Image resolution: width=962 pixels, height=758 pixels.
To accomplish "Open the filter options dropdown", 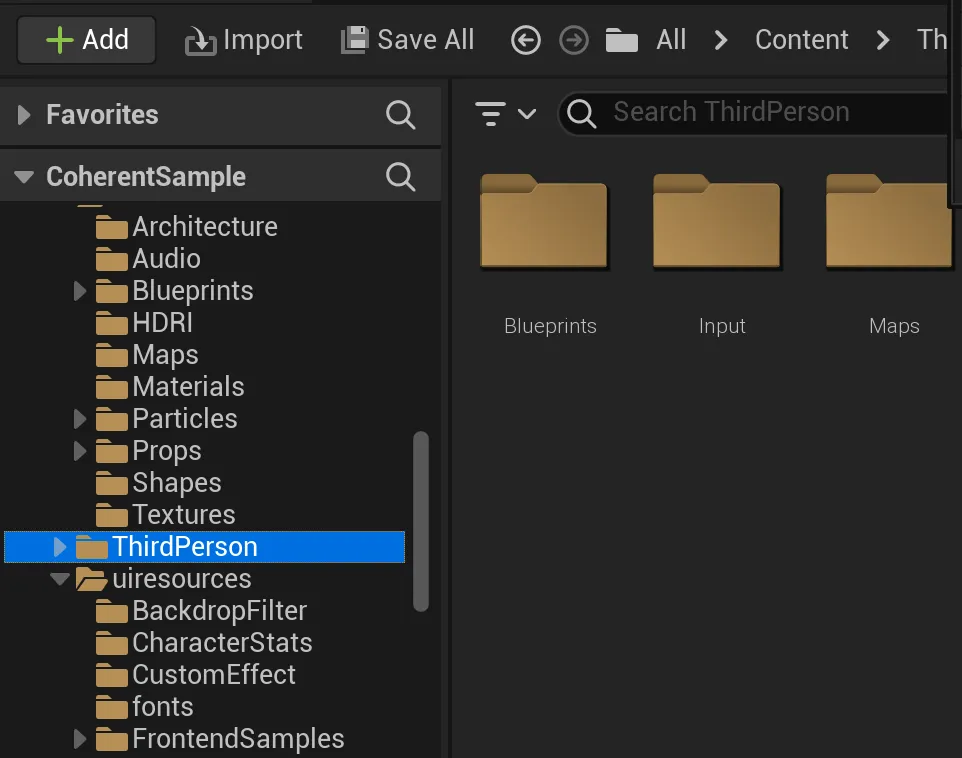I will click(505, 113).
